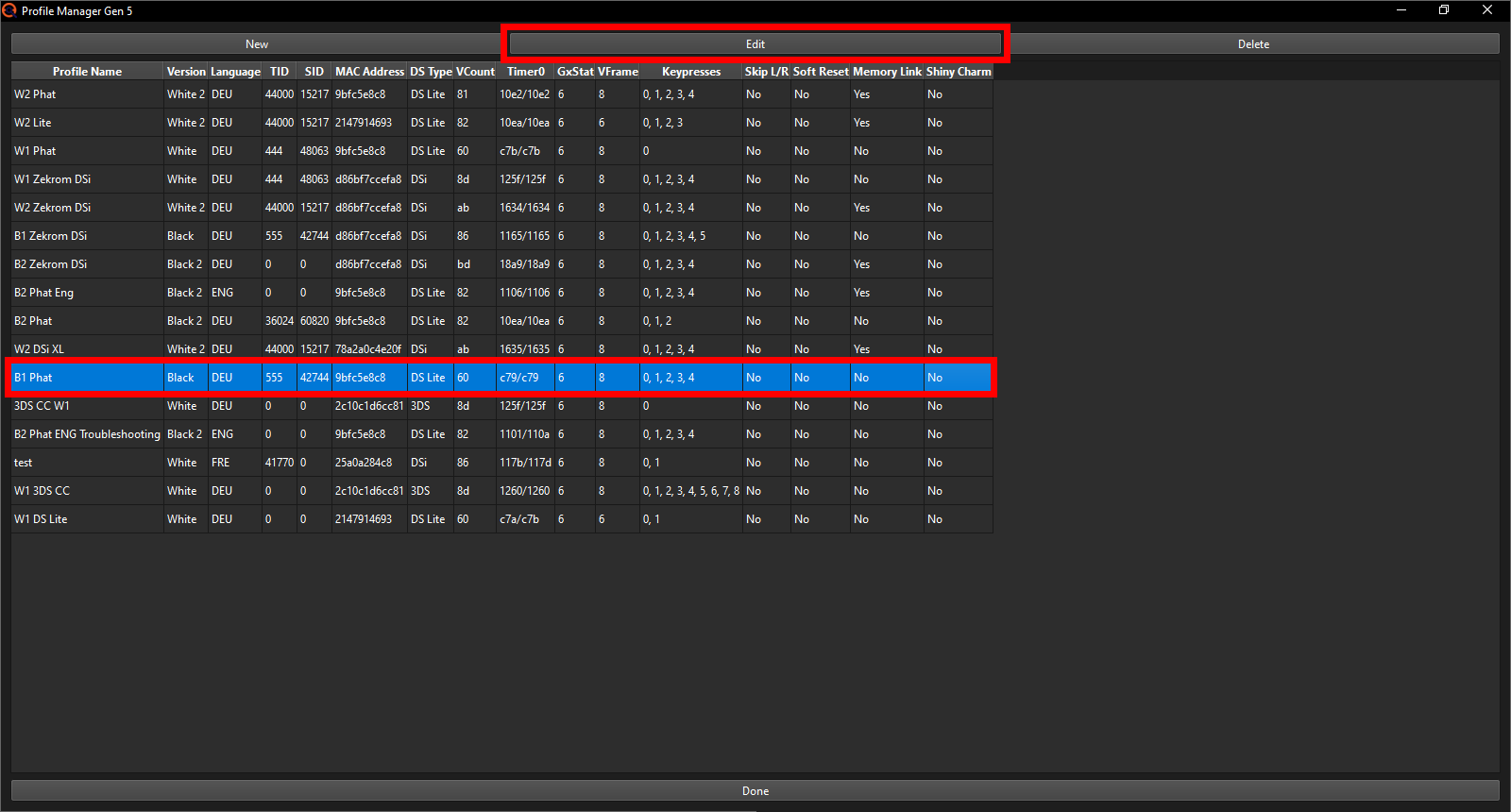Sort by Profile Name column header

(x=87, y=72)
